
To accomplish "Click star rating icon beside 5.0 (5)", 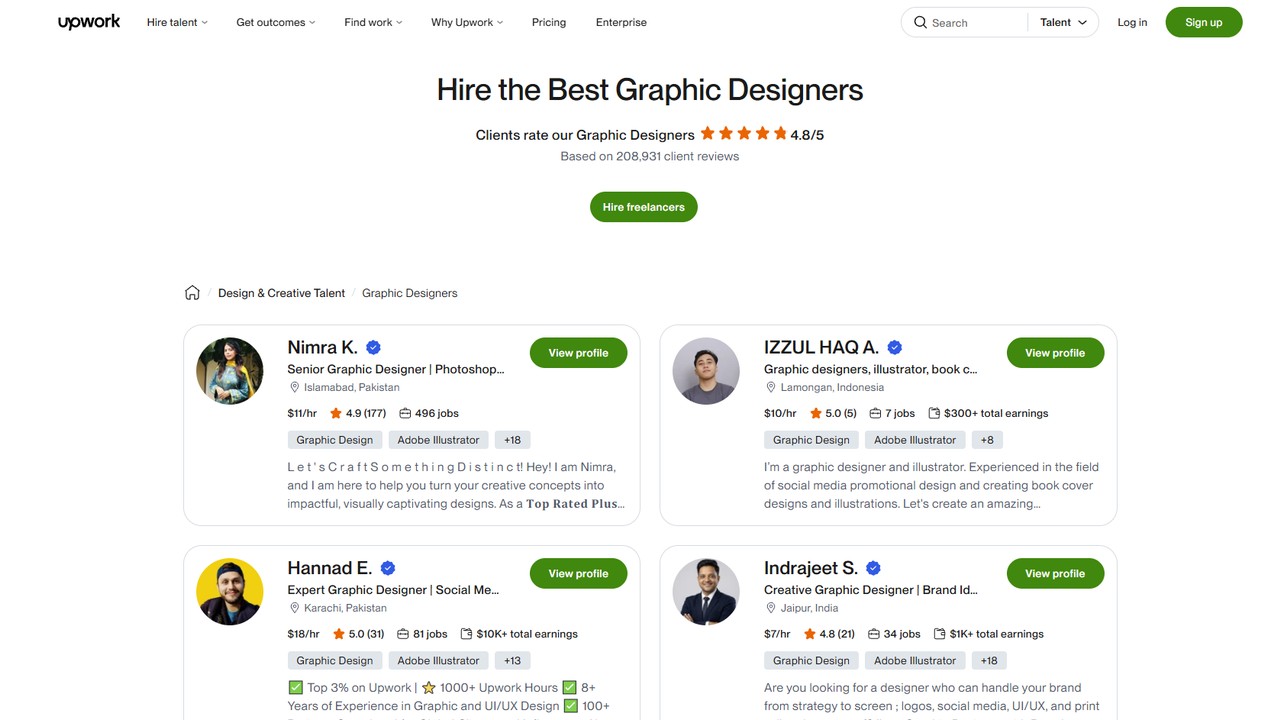I will tap(816, 413).
